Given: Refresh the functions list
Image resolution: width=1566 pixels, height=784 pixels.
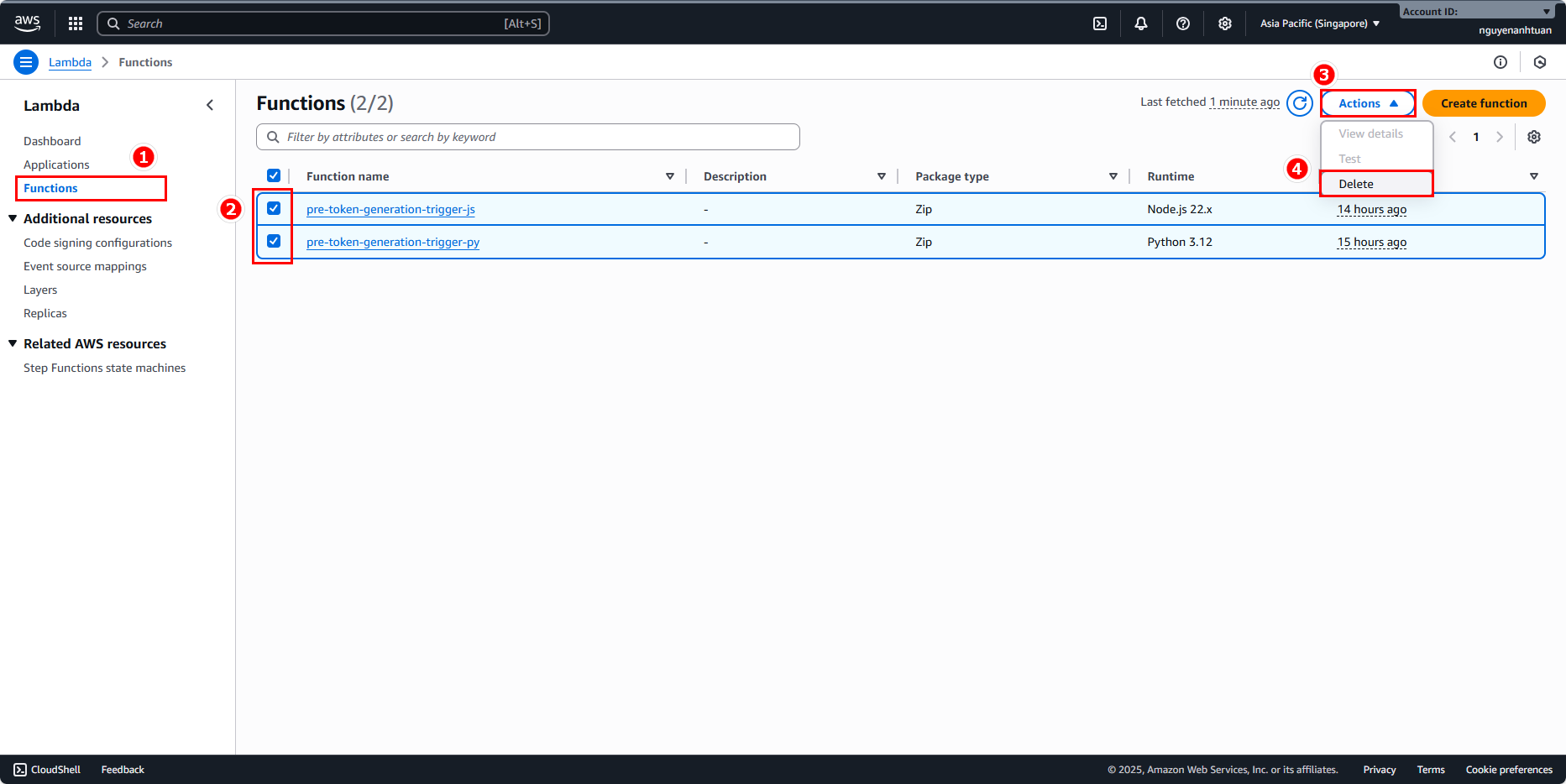Looking at the screenshot, I should coord(1299,103).
